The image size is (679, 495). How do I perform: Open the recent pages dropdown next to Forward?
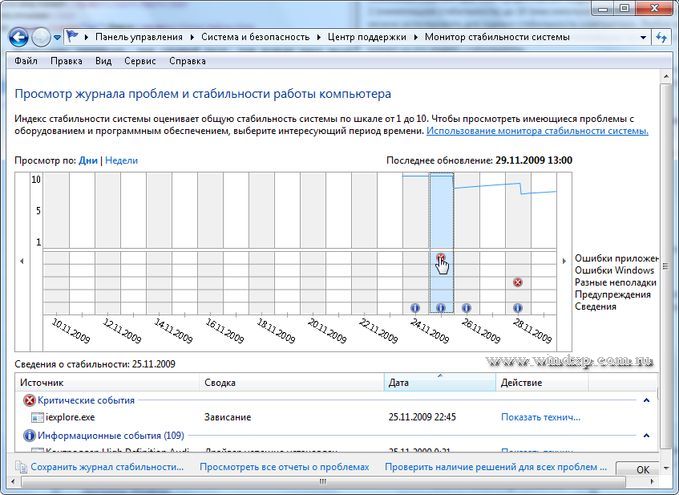tap(57, 38)
